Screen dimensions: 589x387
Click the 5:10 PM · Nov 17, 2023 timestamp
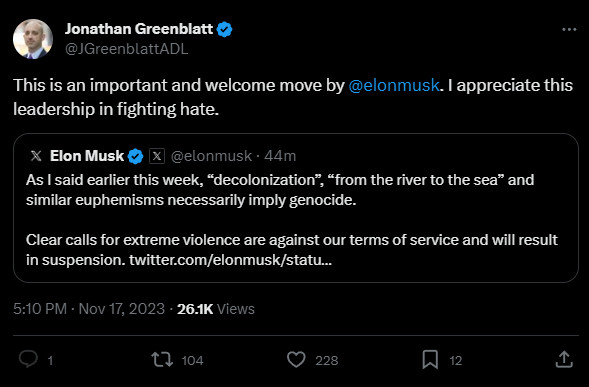89,309
